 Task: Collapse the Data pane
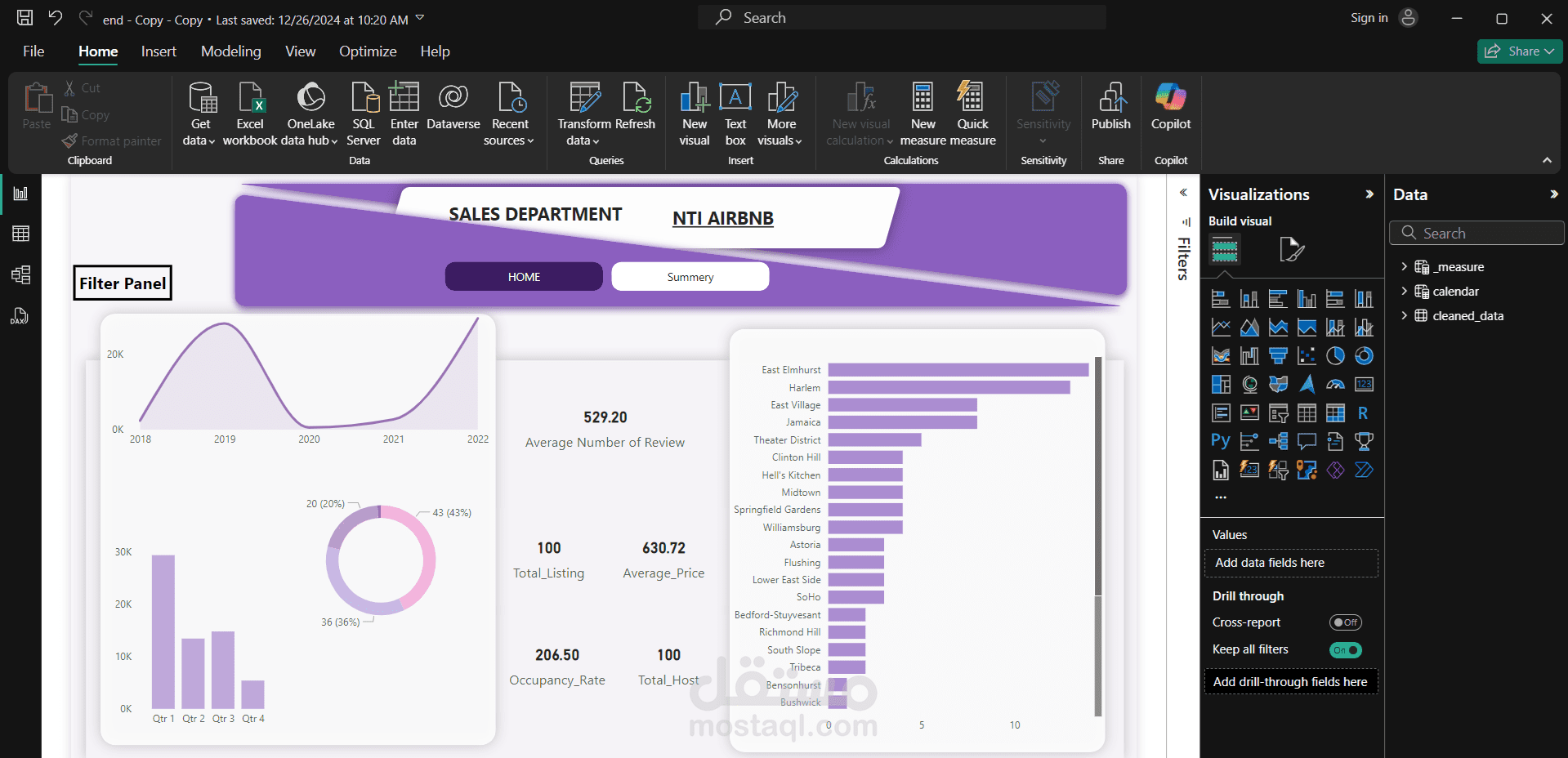tap(1553, 194)
